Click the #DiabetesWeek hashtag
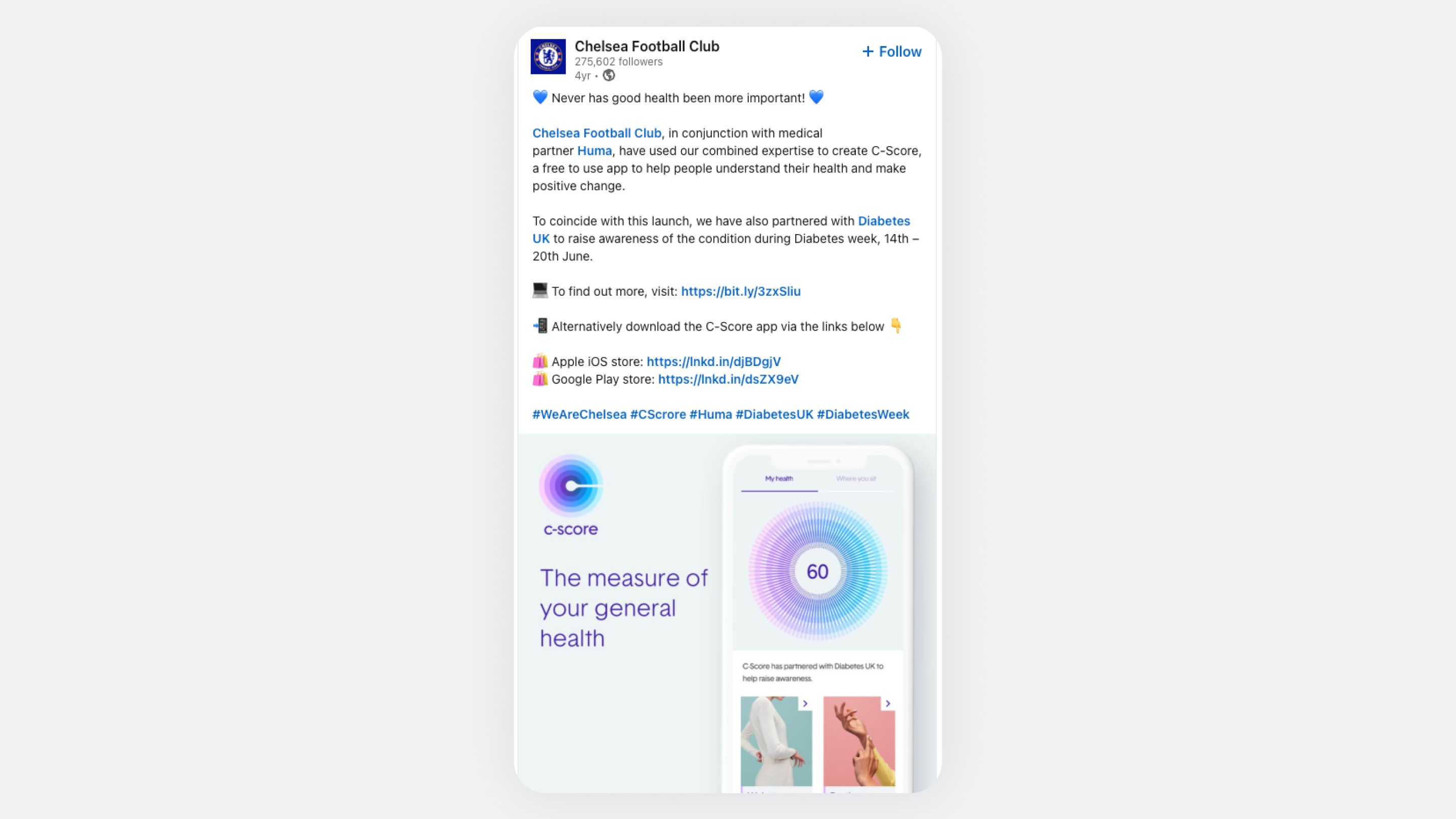Image resolution: width=1456 pixels, height=819 pixels. pyautogui.click(x=862, y=415)
